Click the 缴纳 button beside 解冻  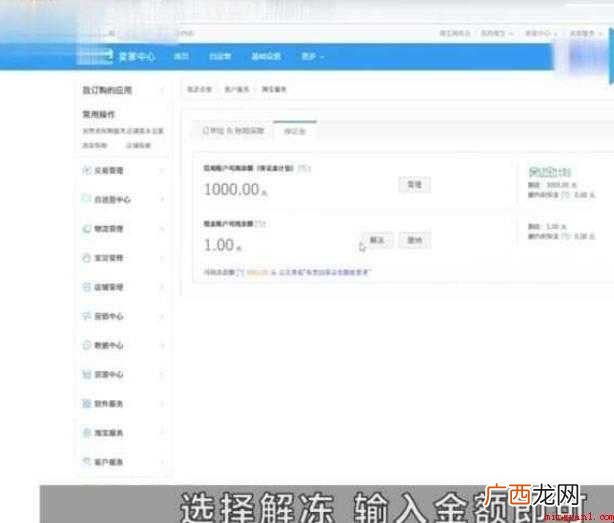(415, 240)
